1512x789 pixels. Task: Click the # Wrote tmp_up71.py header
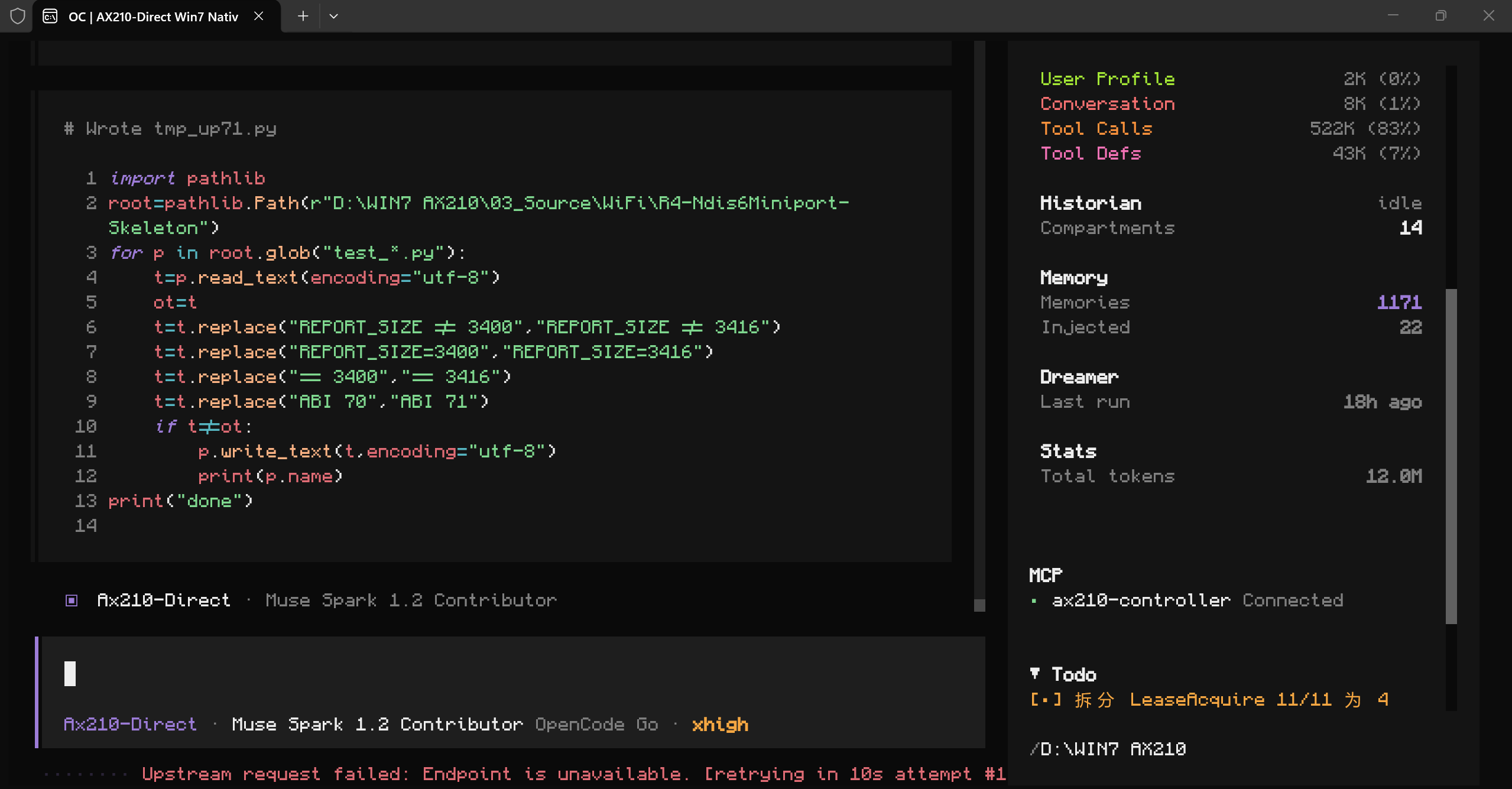(170, 128)
